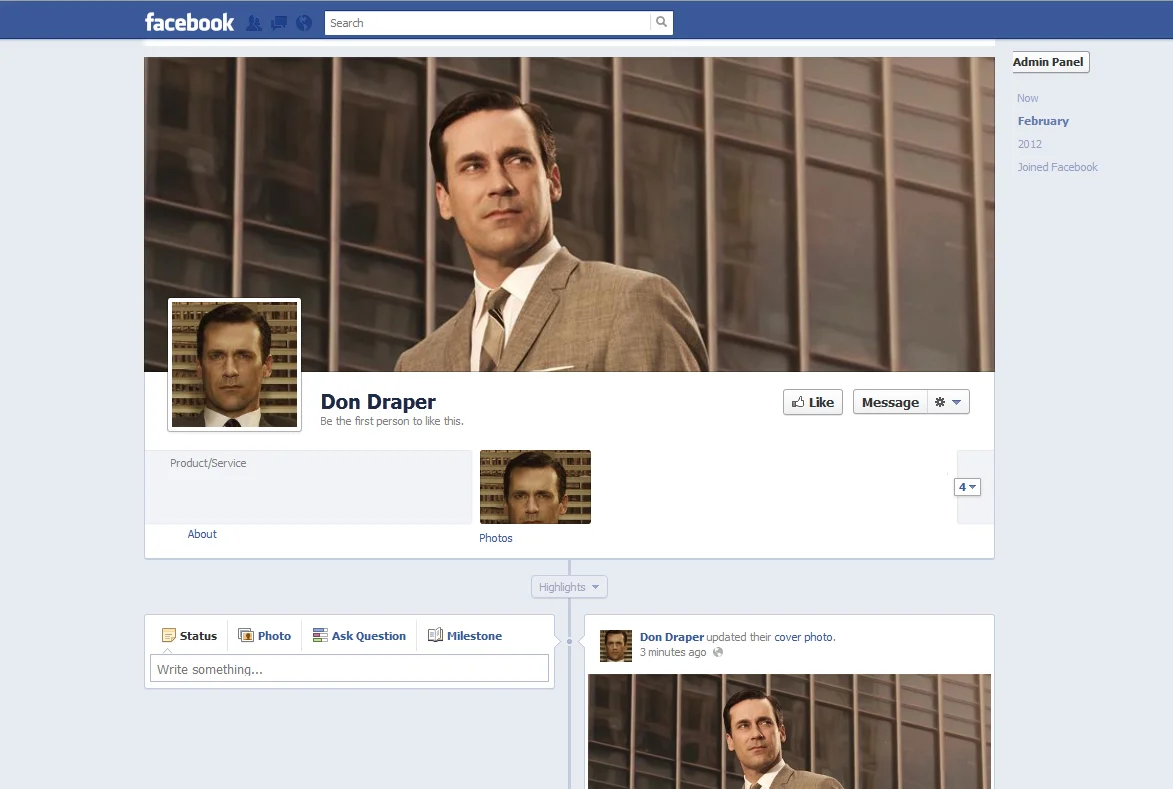Click the Message button
1173x789 pixels.
[x=889, y=402]
